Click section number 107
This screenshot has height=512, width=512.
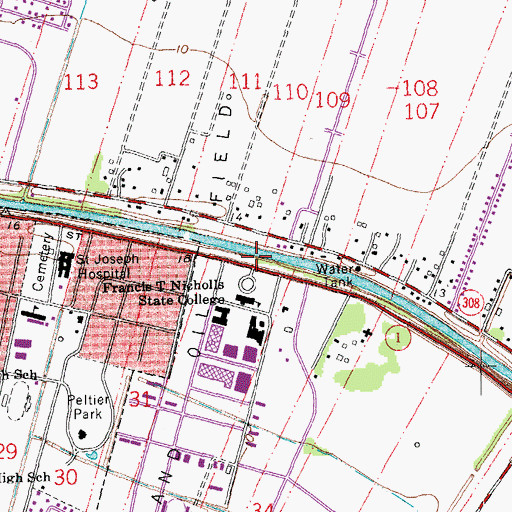[422, 111]
